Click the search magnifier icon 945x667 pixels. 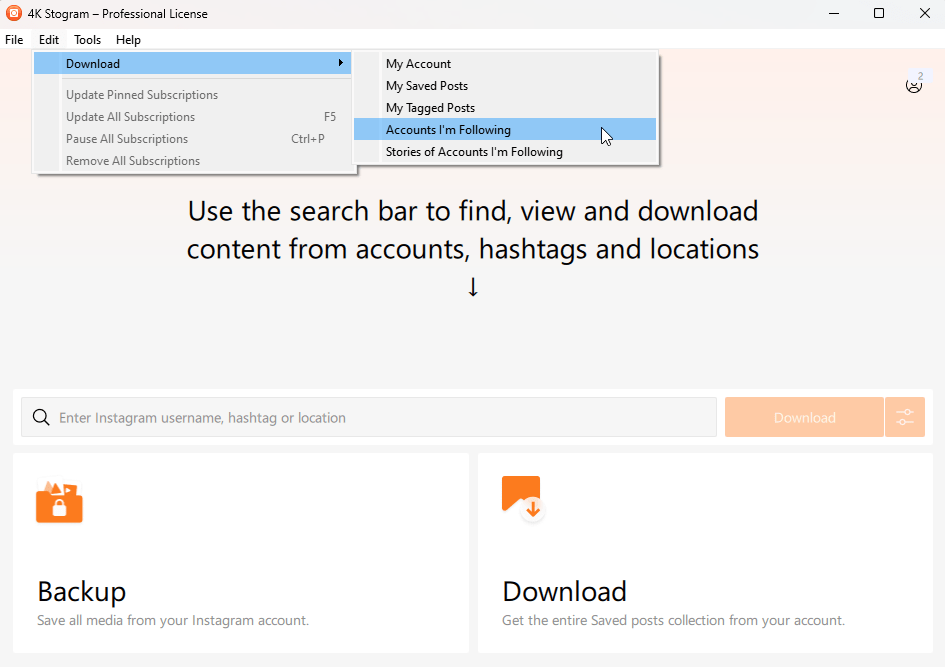pyautogui.click(x=41, y=417)
